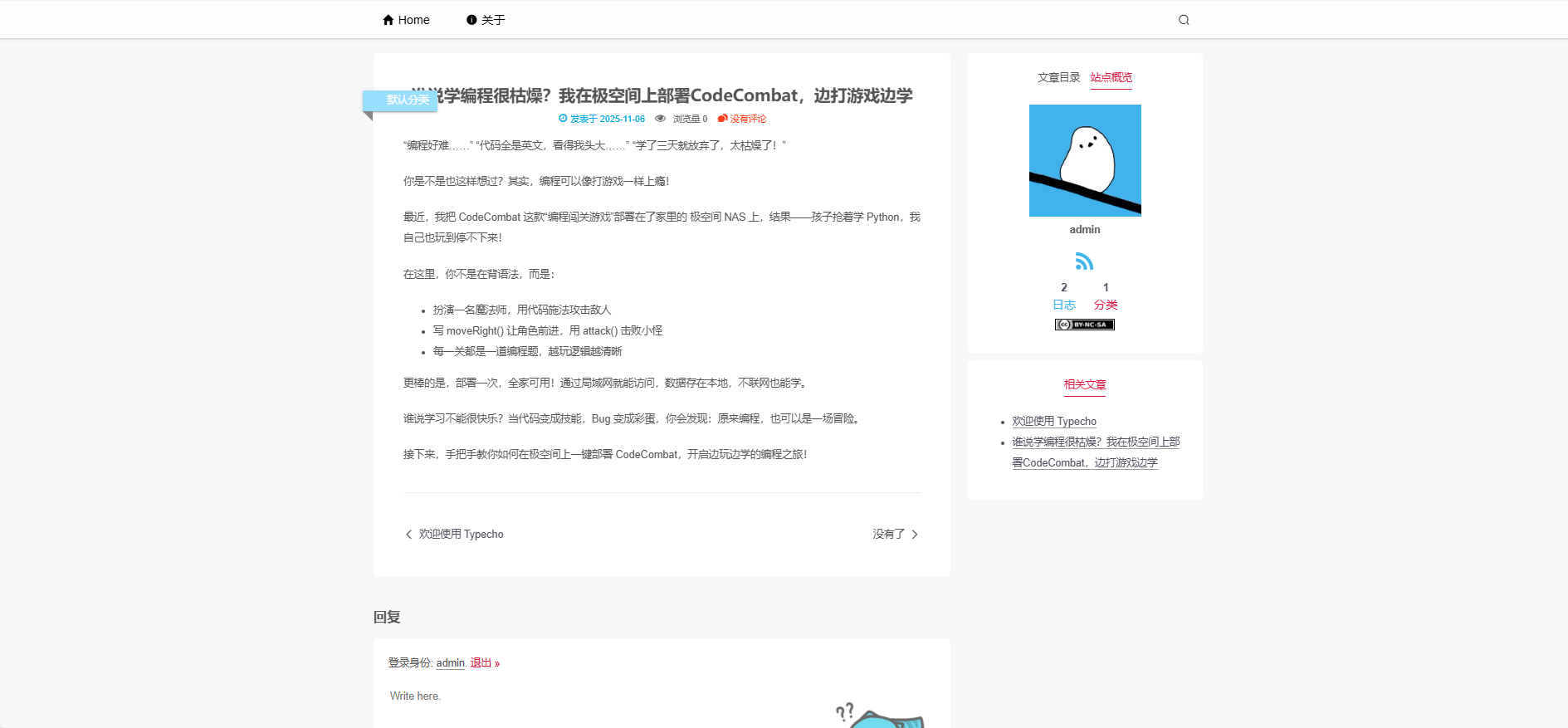Click the red comment bubble icon
Viewport: 1568px width, 728px height.
tap(722, 119)
